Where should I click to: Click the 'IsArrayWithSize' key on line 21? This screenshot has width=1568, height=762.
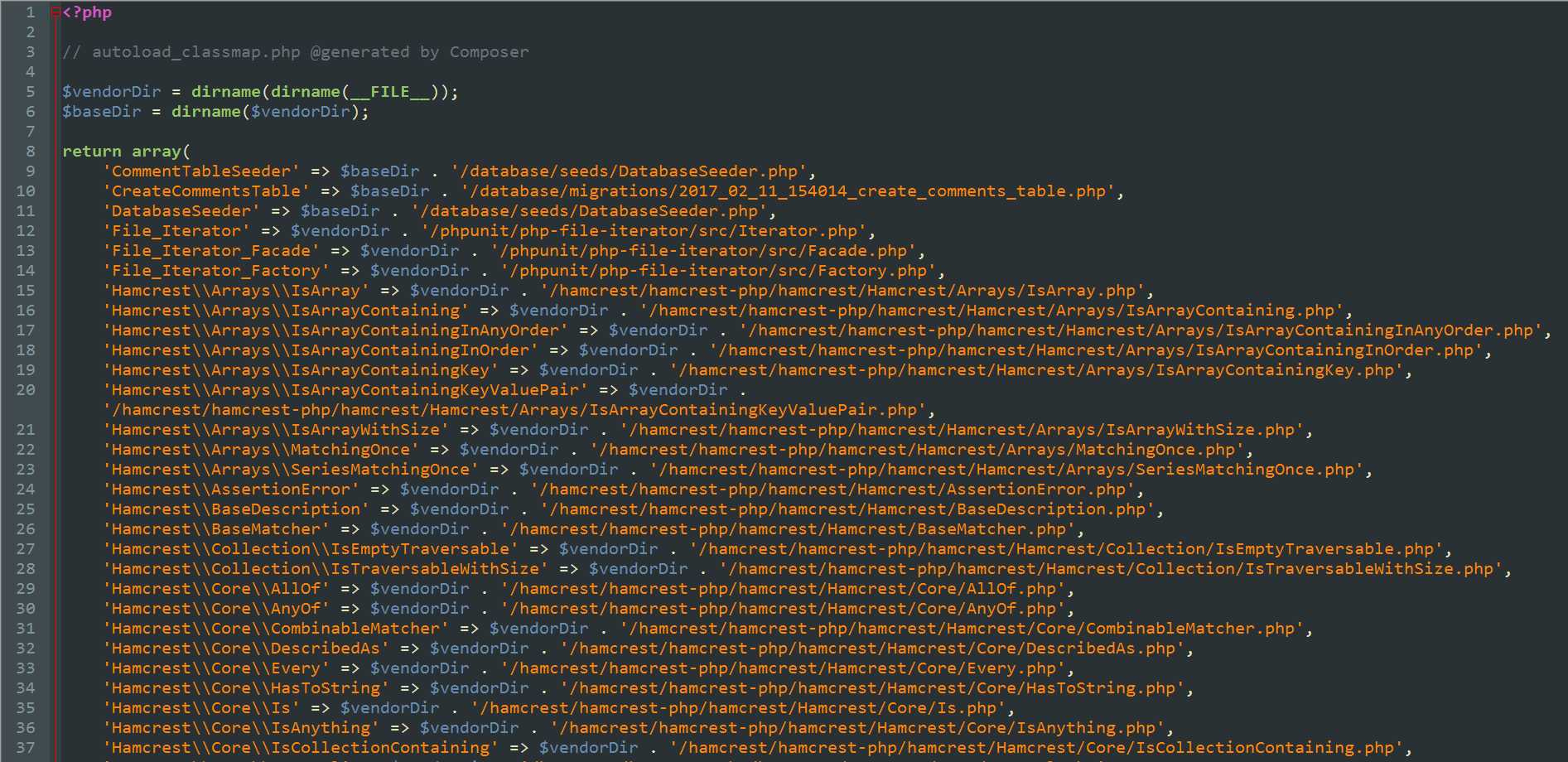click(276, 430)
